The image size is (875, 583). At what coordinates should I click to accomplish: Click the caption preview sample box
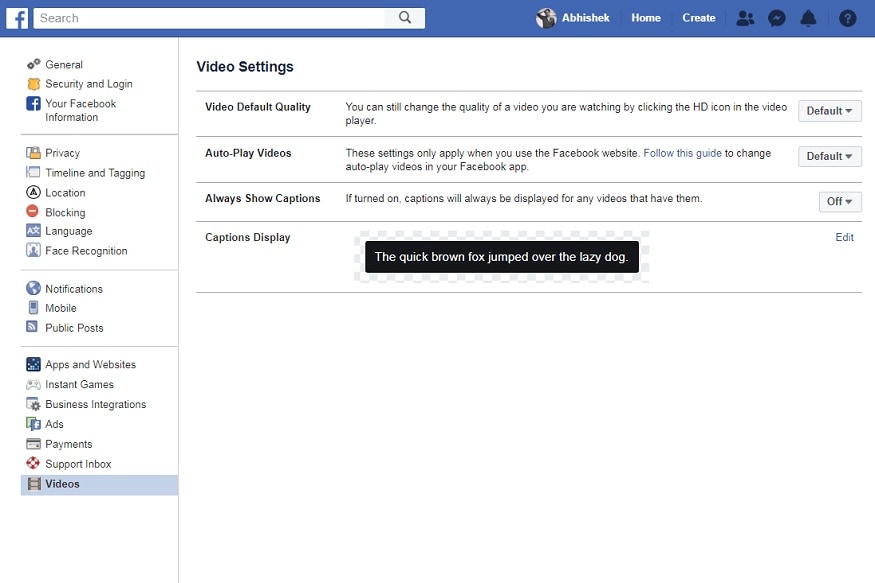coord(502,257)
